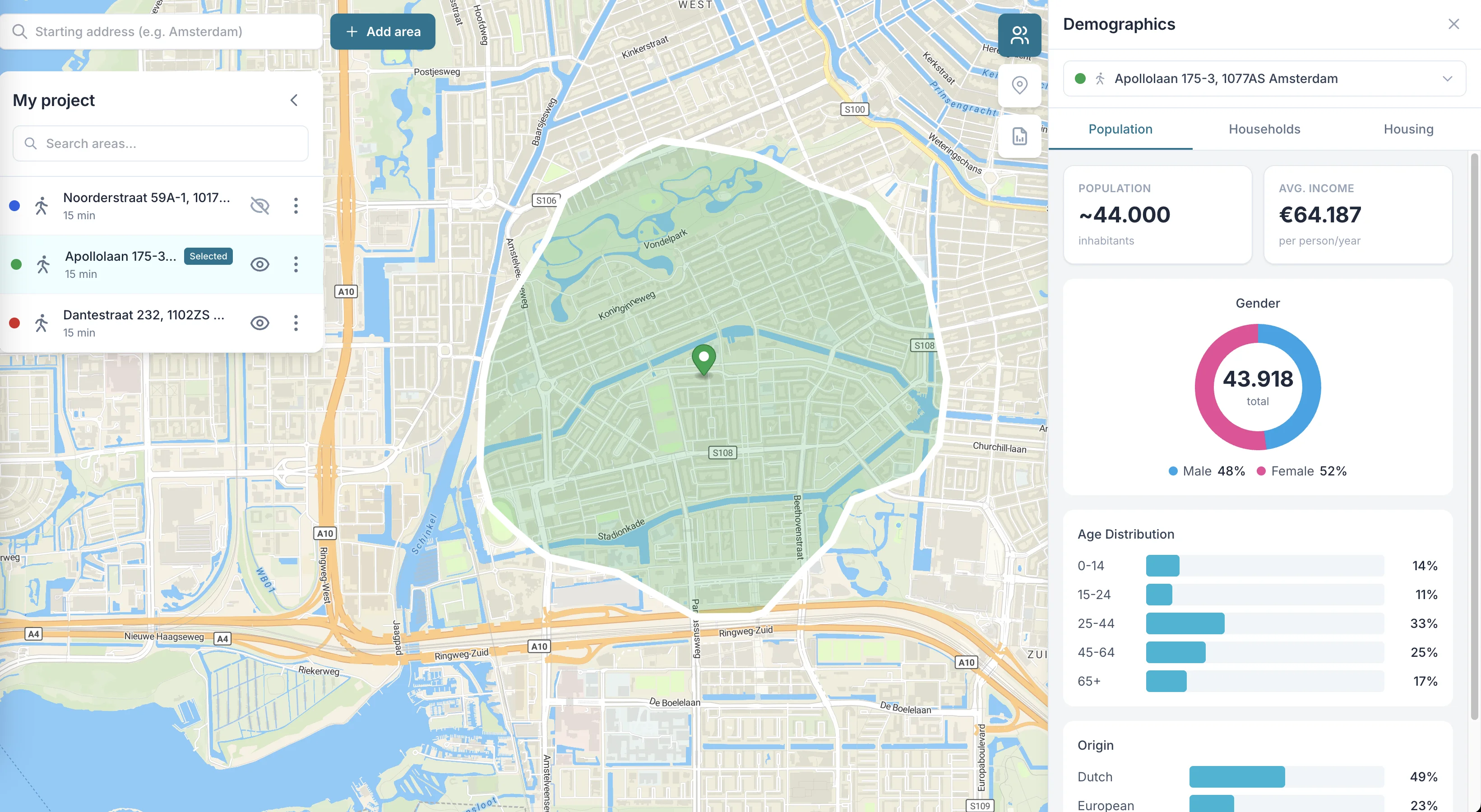The image size is (1481, 812).
Task: Click the search magnifier in the starting address field
Action: point(20,32)
